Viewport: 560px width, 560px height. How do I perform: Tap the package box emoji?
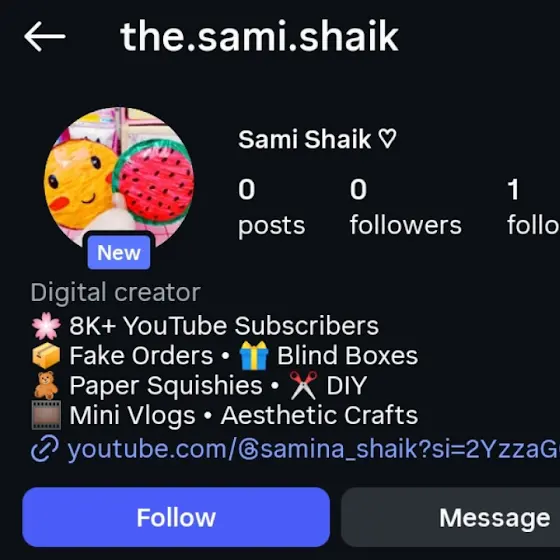point(46,356)
